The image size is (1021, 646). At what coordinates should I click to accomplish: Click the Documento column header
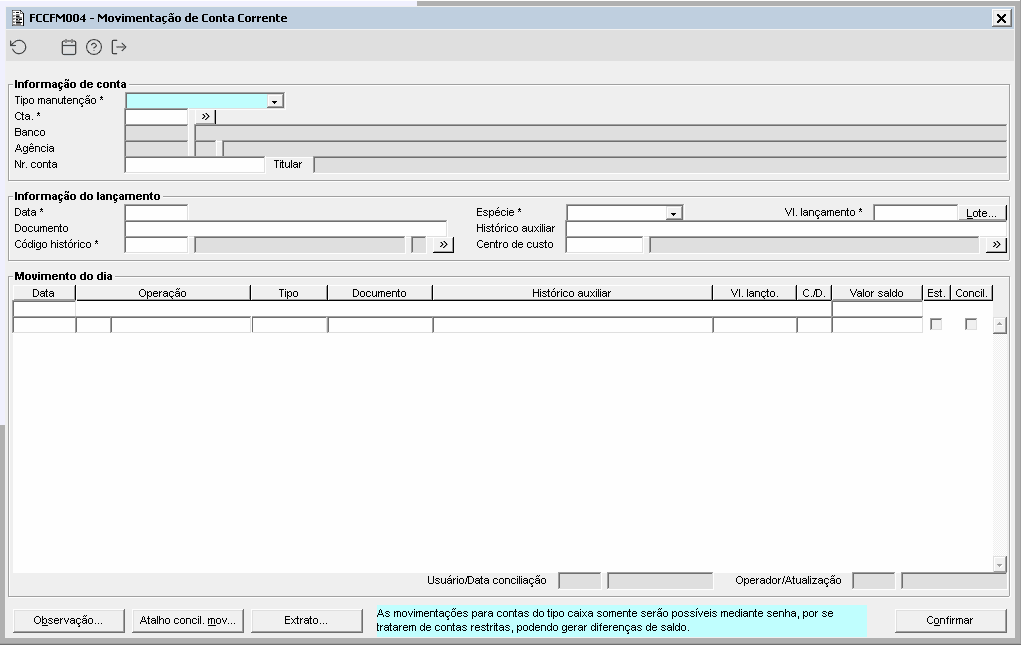tap(380, 293)
